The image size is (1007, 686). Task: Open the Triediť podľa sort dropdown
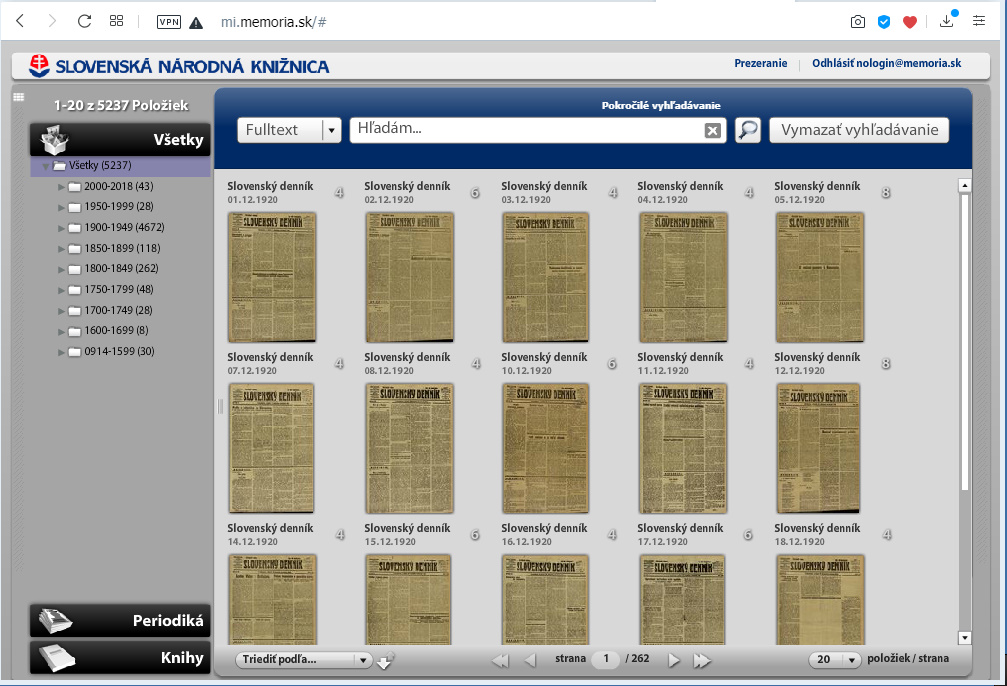tap(304, 660)
